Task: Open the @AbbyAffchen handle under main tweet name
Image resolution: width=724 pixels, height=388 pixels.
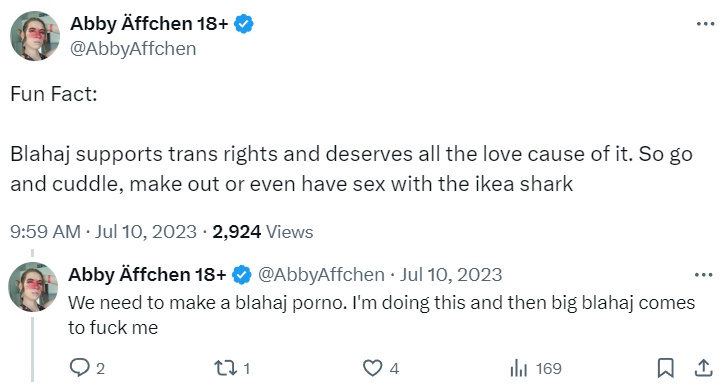Action: point(133,48)
